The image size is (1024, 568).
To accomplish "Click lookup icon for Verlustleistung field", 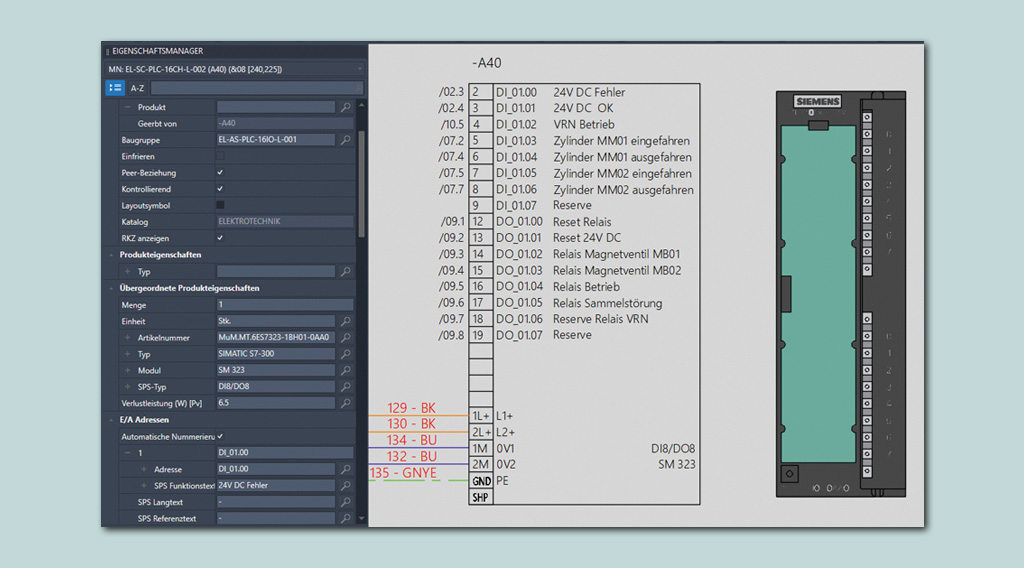I will [x=346, y=403].
